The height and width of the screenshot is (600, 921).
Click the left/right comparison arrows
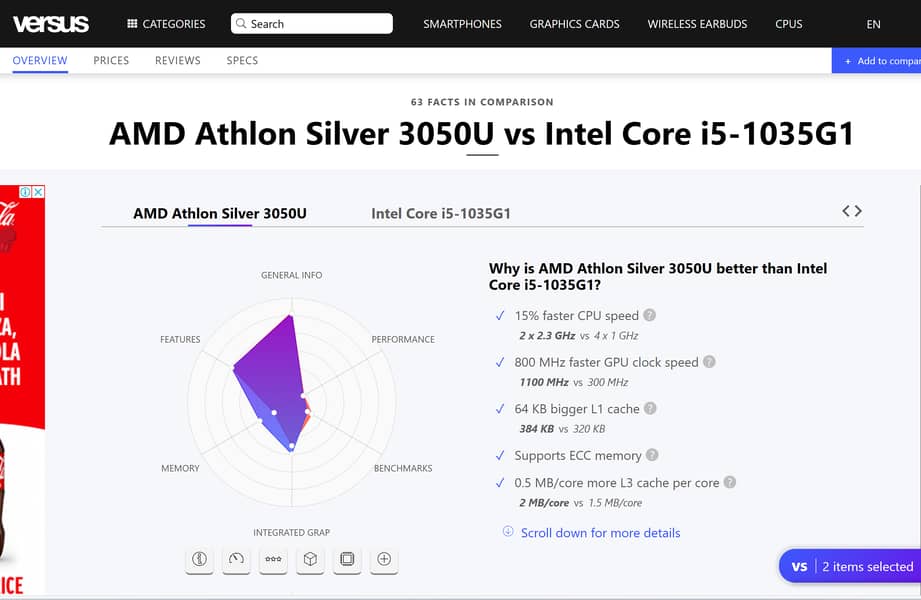click(x=852, y=211)
